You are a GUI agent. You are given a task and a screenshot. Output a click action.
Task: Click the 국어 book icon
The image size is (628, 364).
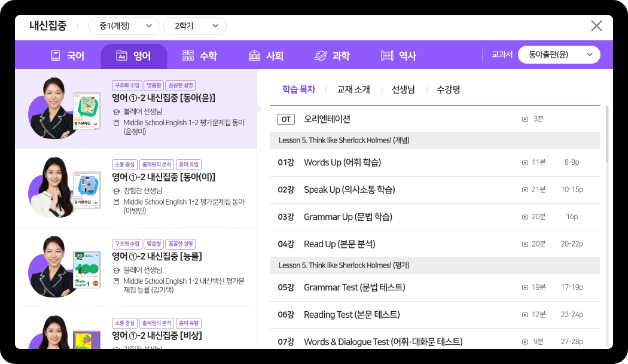(x=56, y=56)
